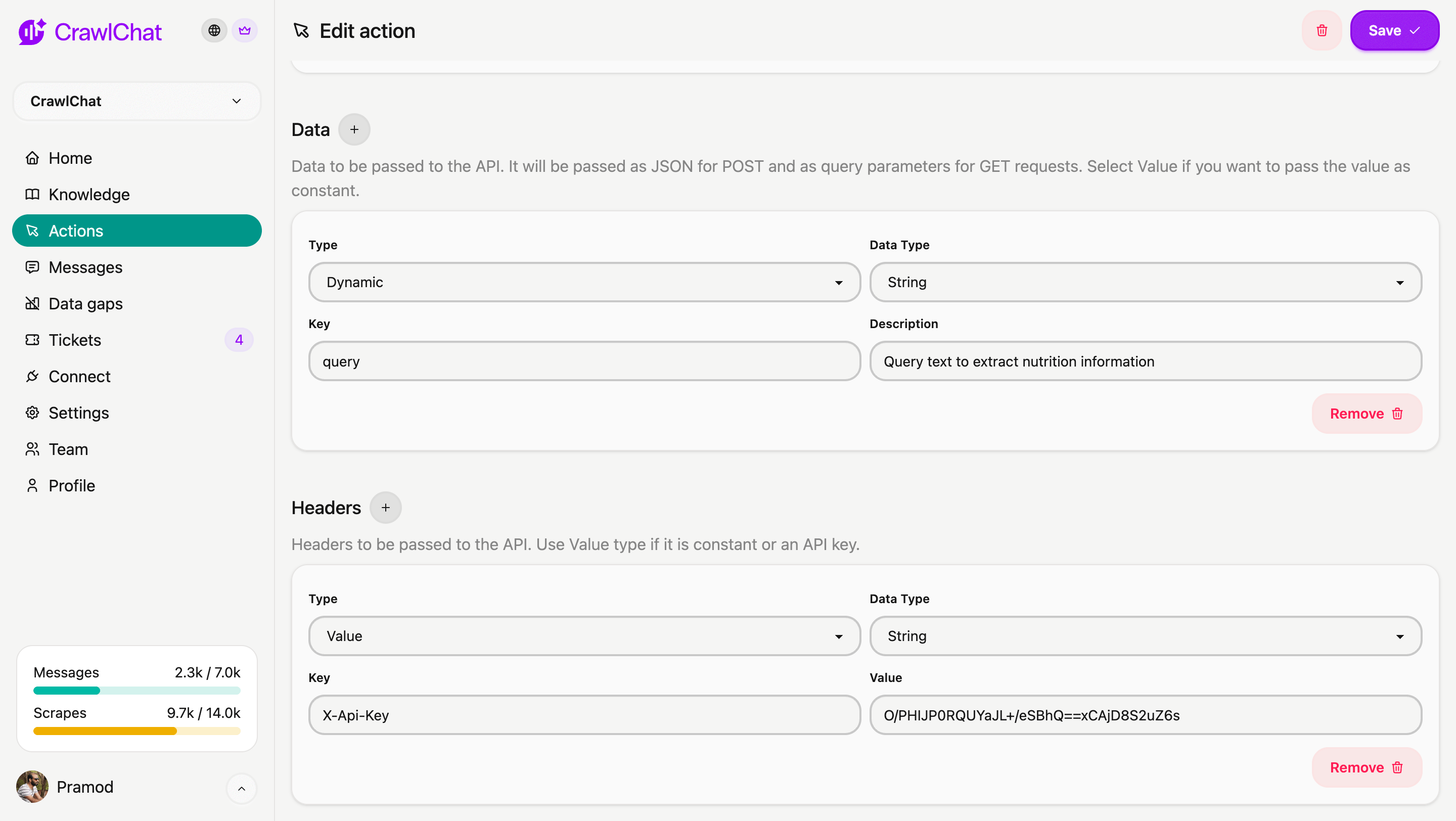Click the purple crown icon
The width and height of the screenshot is (1456, 821).
[244, 30]
